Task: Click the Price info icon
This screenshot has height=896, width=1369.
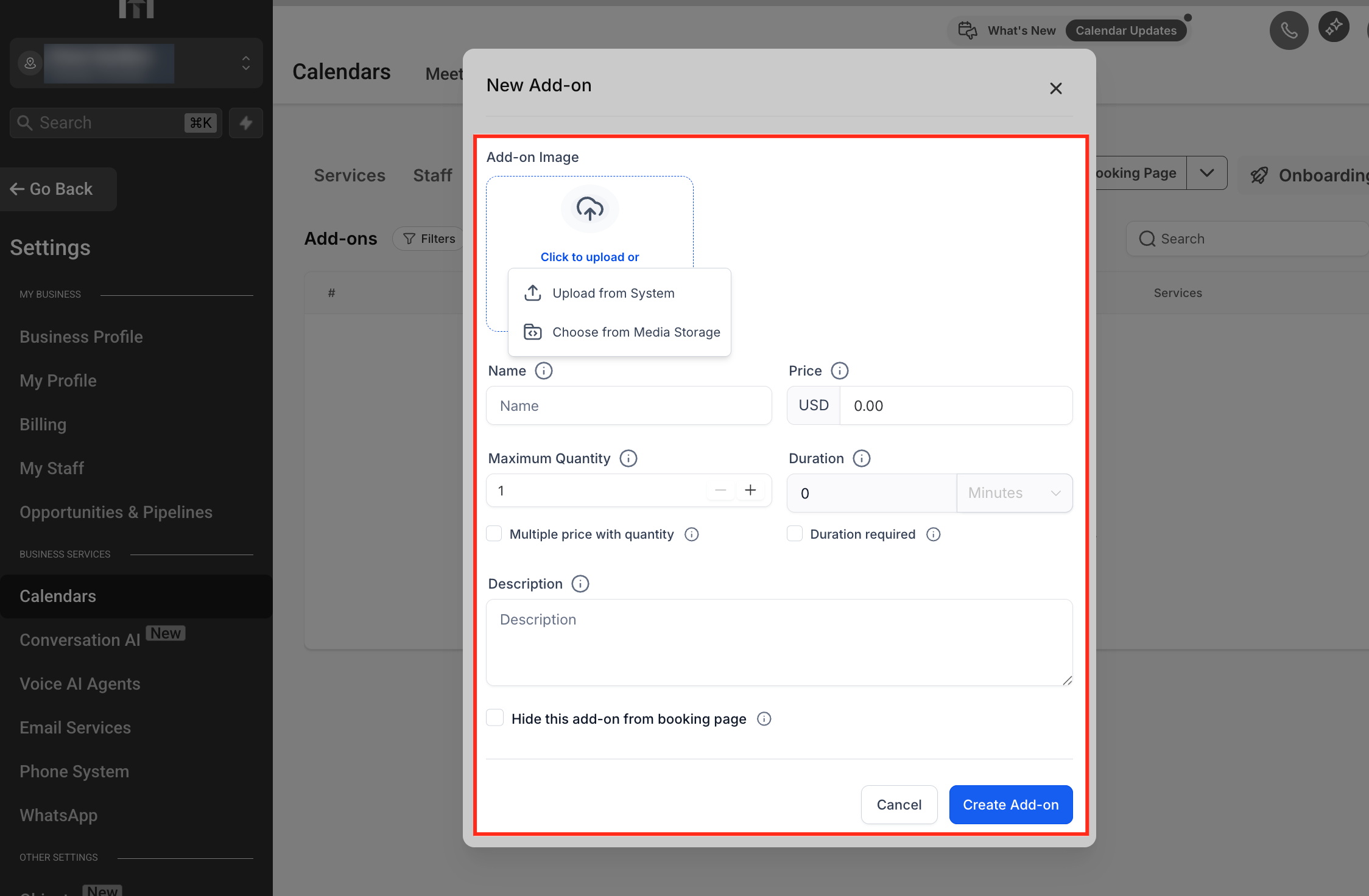Action: click(x=839, y=371)
